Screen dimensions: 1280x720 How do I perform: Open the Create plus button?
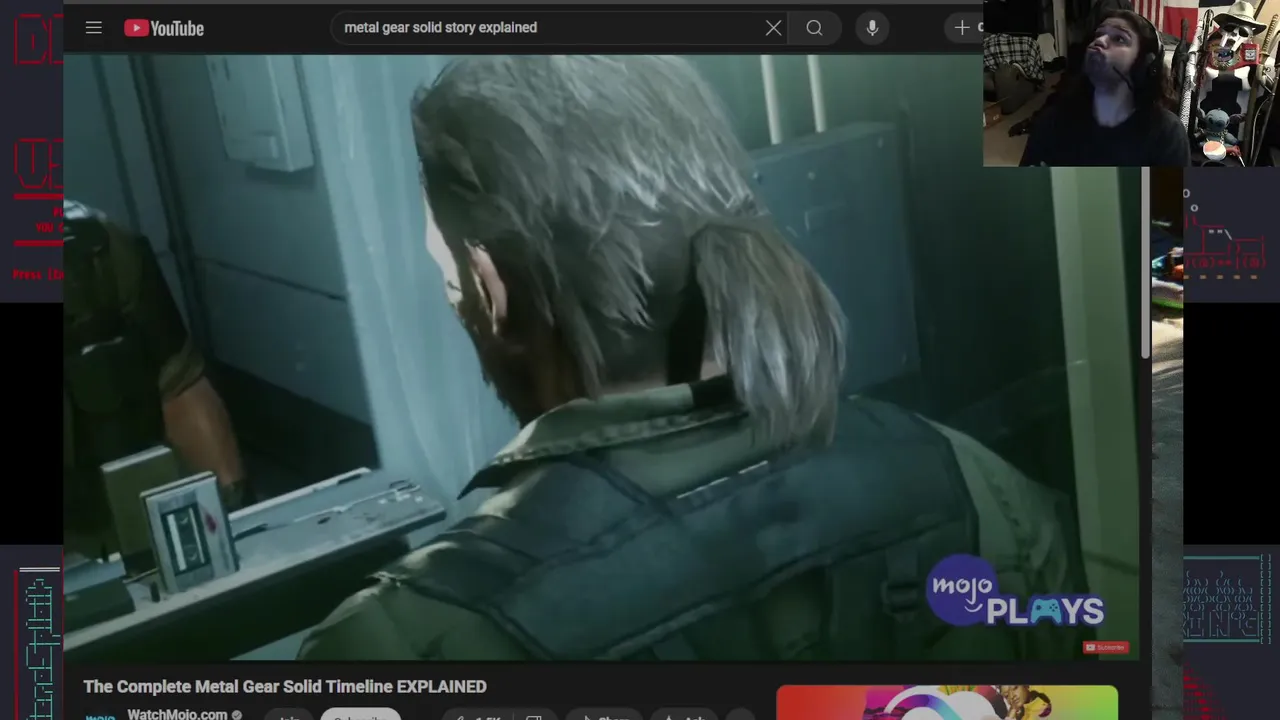(965, 28)
